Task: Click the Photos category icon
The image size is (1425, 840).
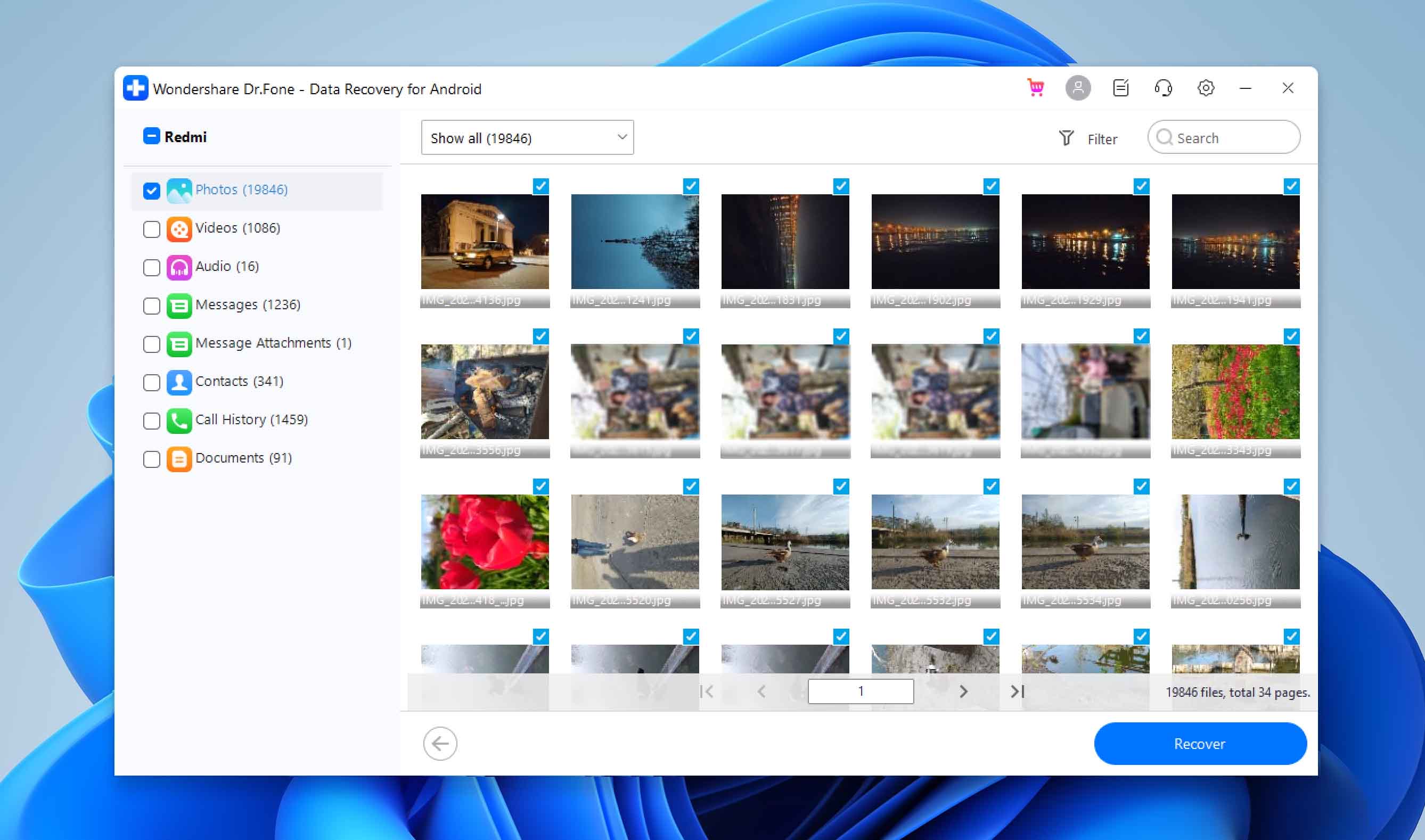Action: [x=179, y=191]
